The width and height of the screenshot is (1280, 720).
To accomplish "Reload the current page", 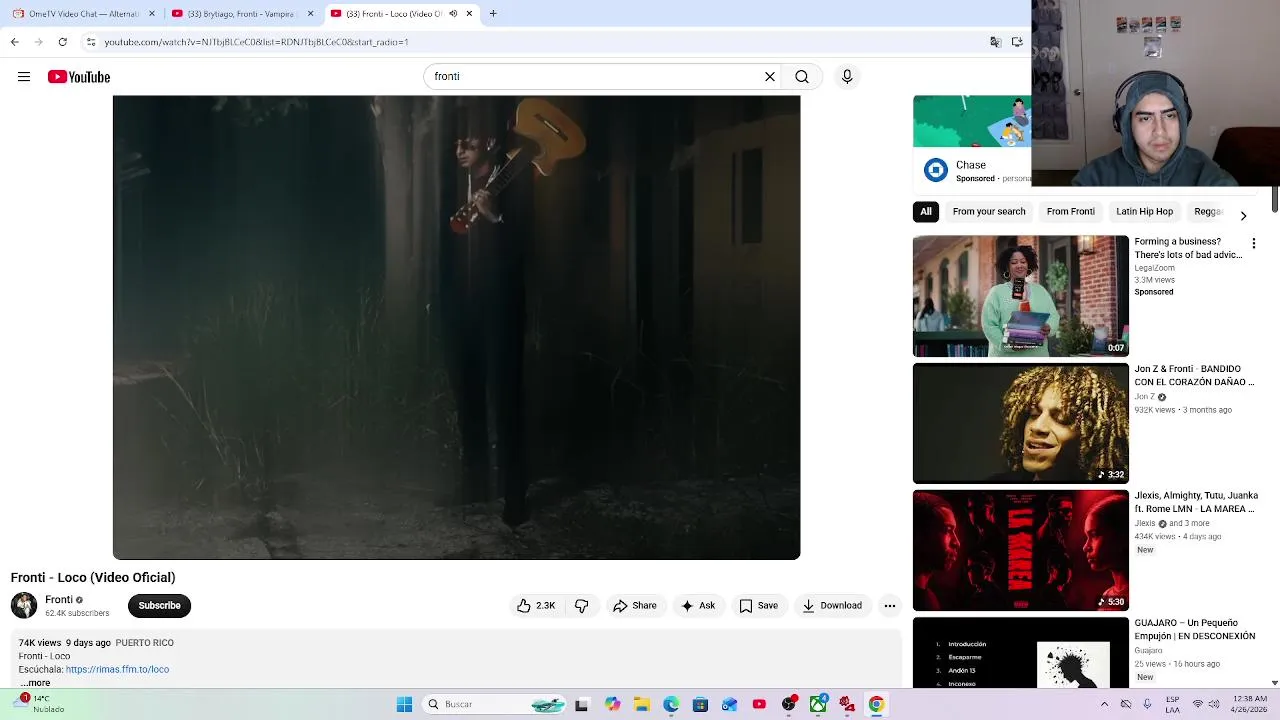I will [62, 42].
